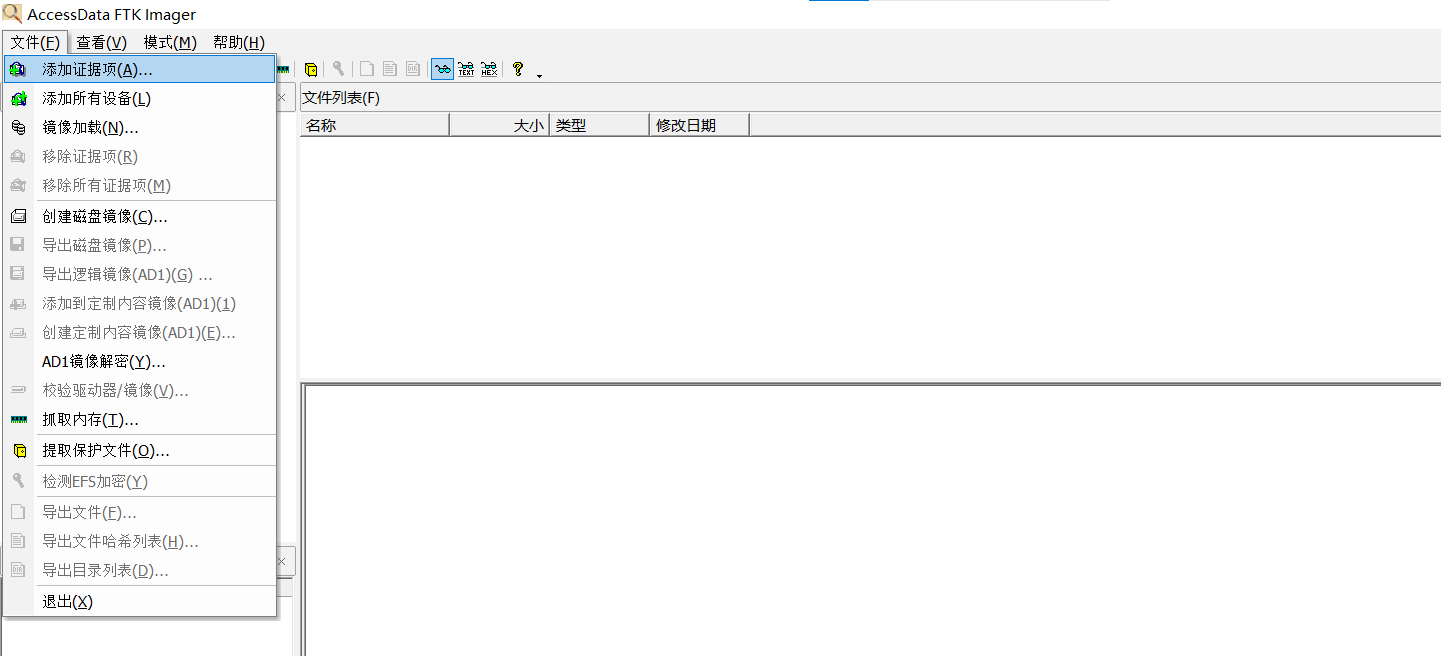Viewport: 1441px width, 656px height.
Task: Click the add-evidence icon beside 添加证据项
Action: pos(18,69)
